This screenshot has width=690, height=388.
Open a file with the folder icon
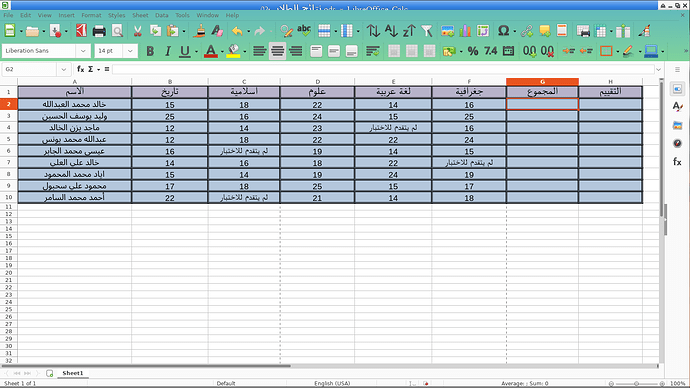coord(32,31)
